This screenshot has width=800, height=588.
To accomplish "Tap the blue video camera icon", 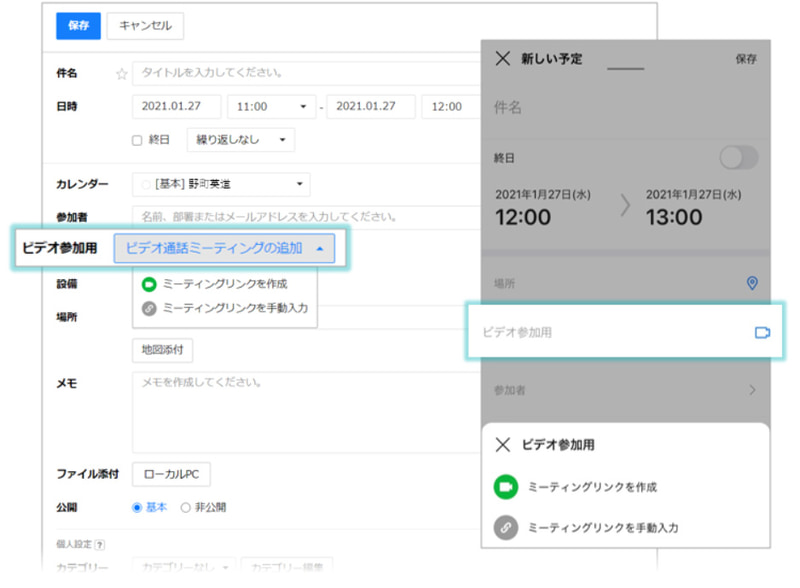I will coord(762,332).
